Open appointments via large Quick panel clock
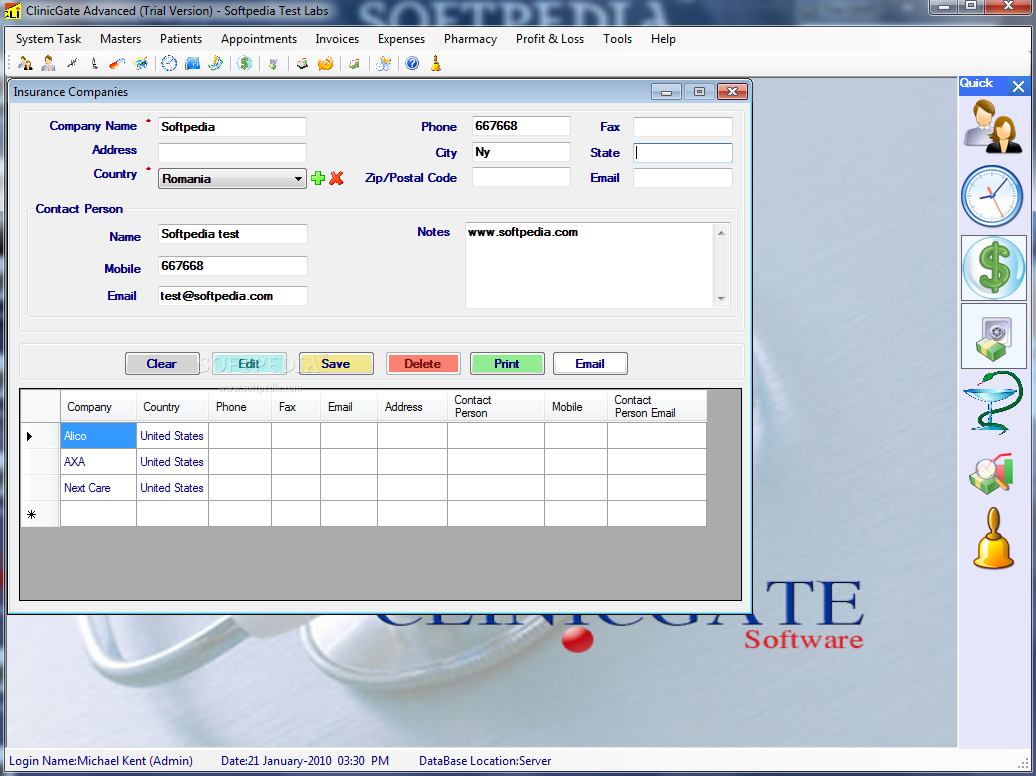 992,196
